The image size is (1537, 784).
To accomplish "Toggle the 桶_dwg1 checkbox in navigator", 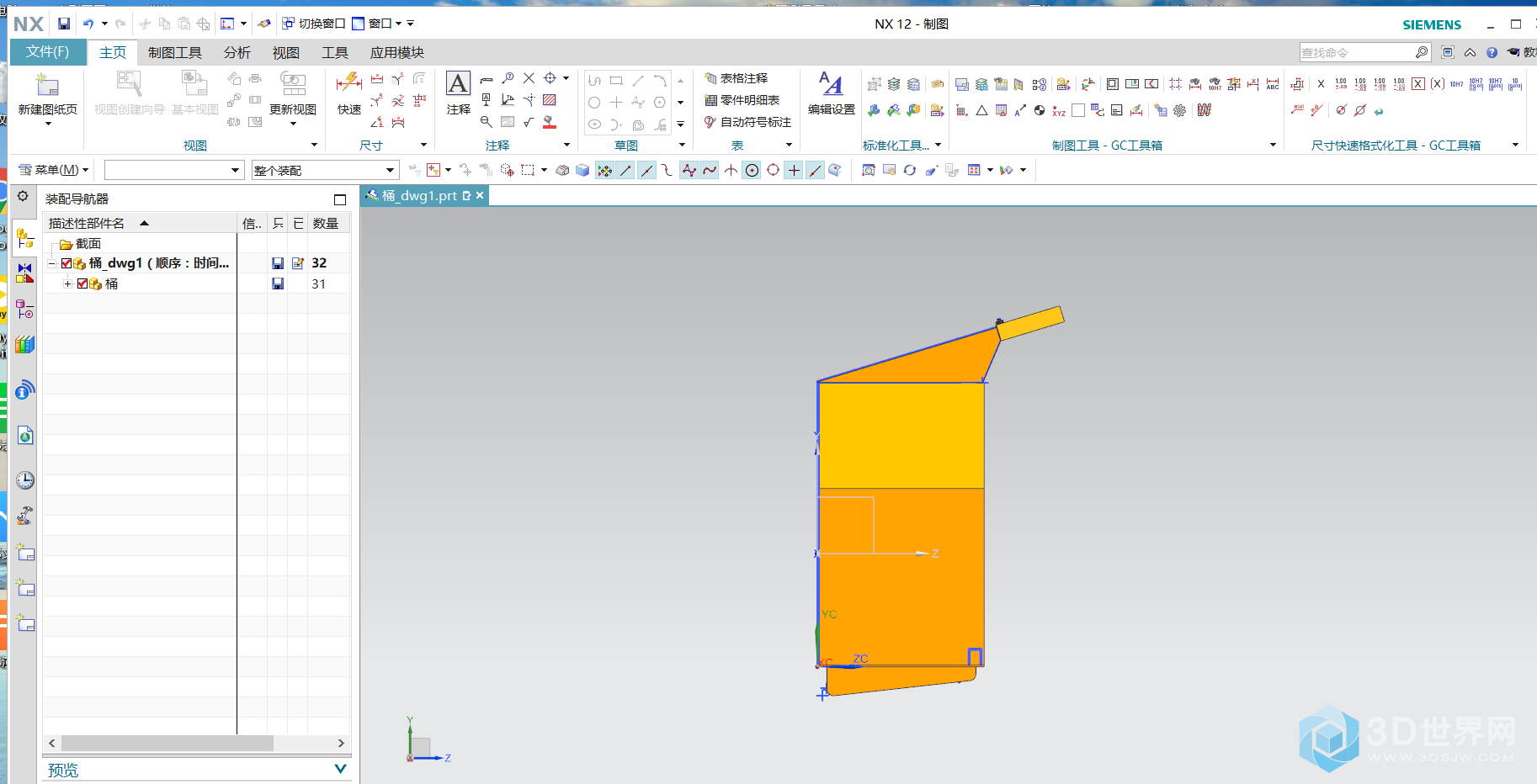I will pos(66,263).
